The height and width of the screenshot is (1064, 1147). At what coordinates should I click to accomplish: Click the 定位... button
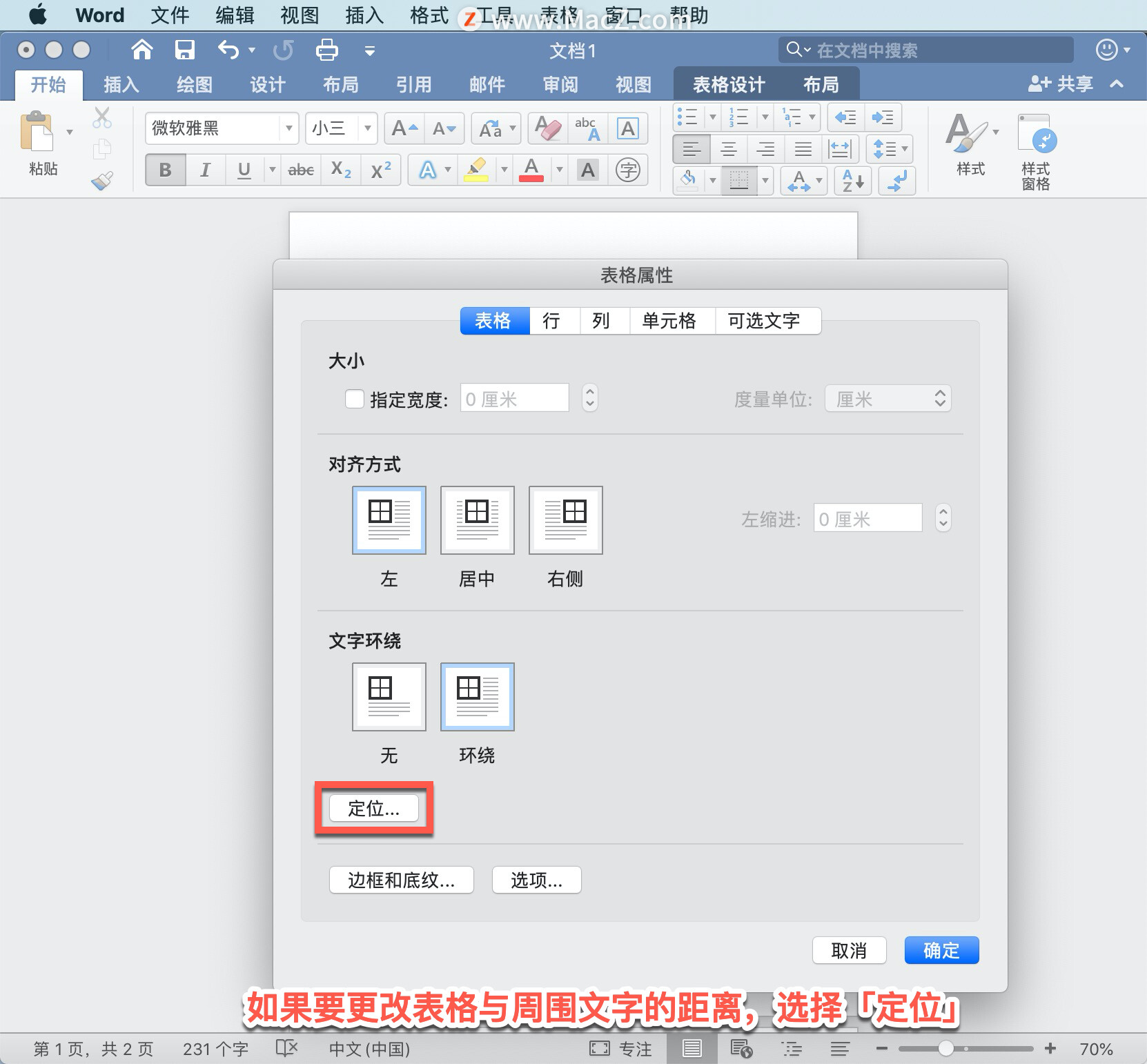tap(374, 808)
